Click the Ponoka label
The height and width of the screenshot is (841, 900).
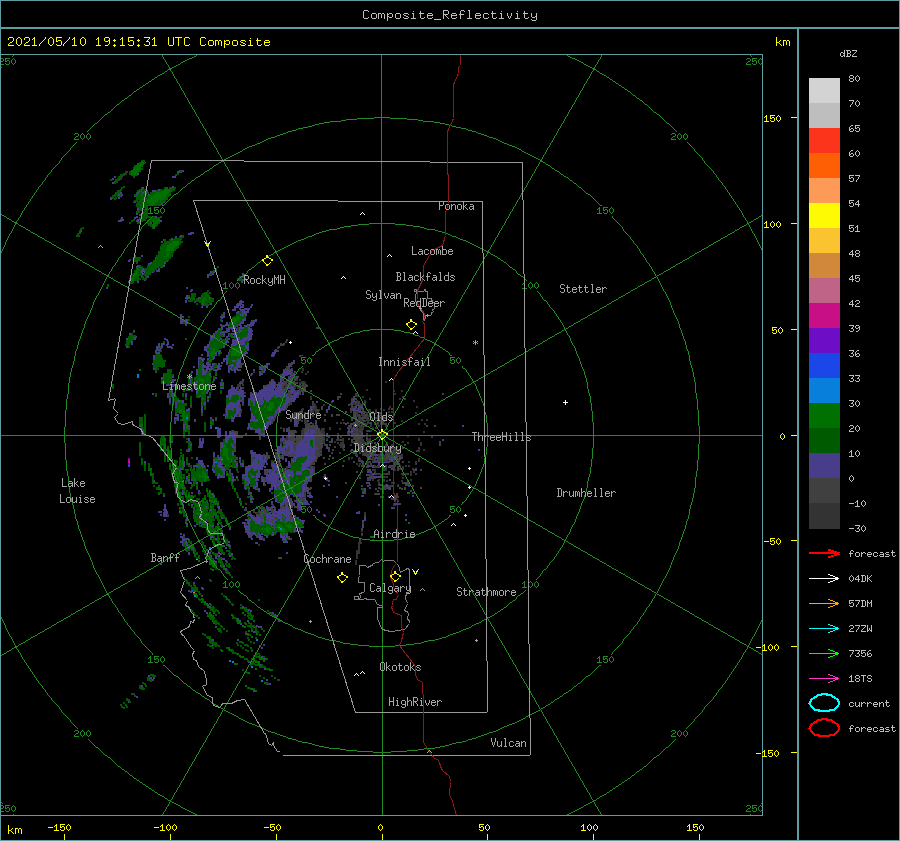point(456,206)
